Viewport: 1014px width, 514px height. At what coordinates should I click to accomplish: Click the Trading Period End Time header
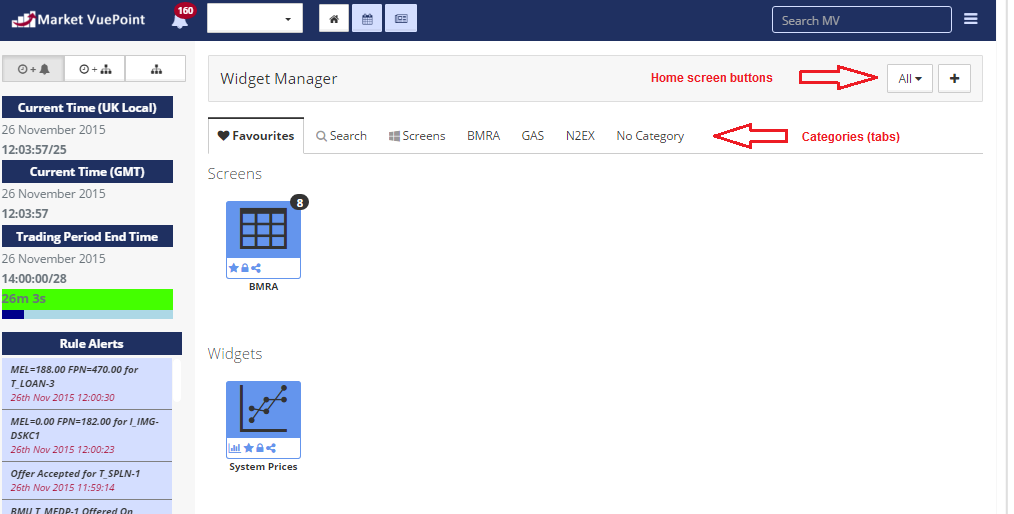tap(87, 236)
